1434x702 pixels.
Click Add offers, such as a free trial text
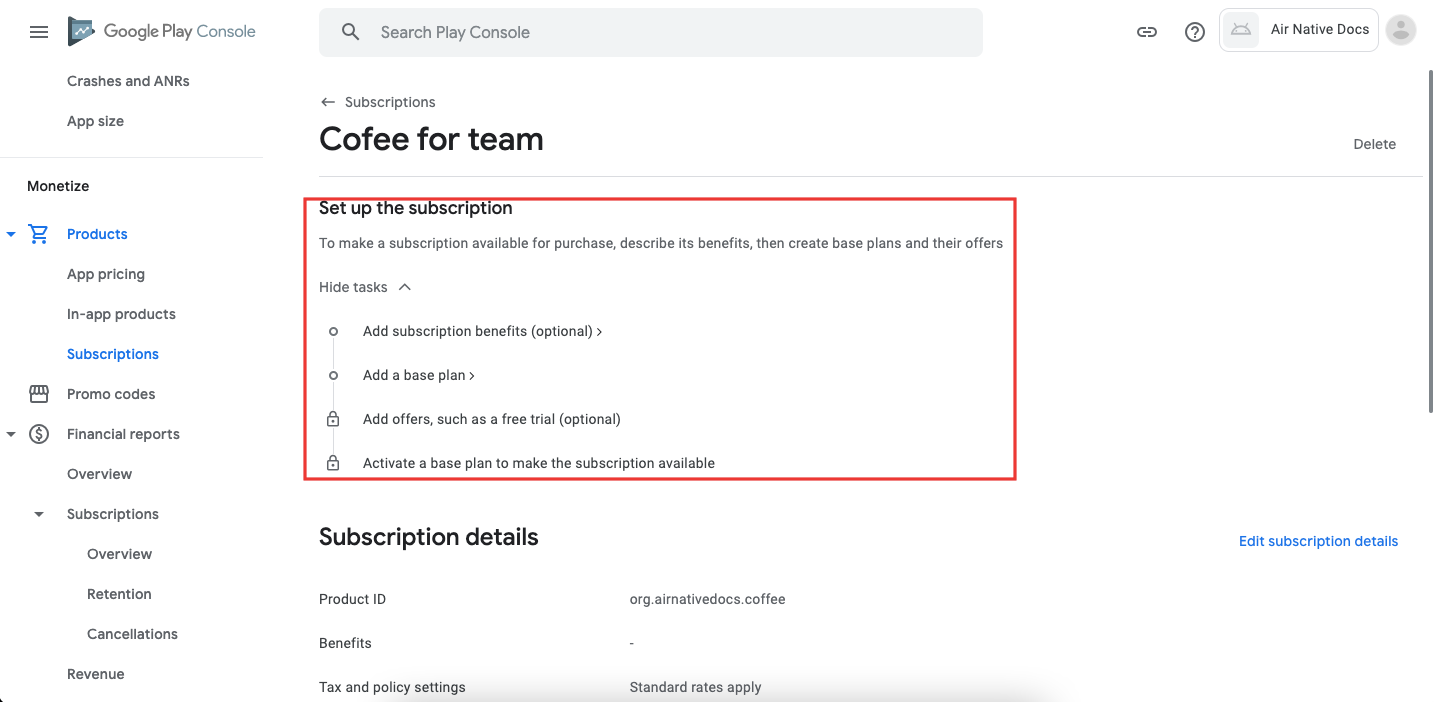point(492,419)
